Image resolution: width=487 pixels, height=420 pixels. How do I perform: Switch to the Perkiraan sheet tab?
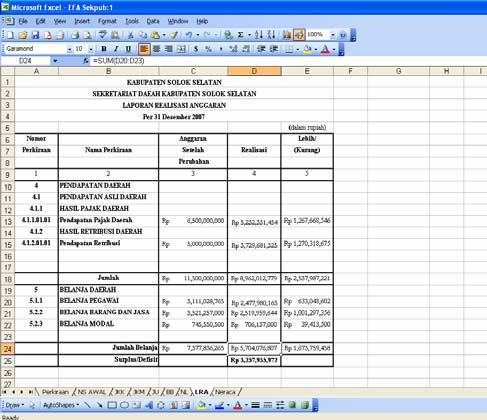pos(55,392)
